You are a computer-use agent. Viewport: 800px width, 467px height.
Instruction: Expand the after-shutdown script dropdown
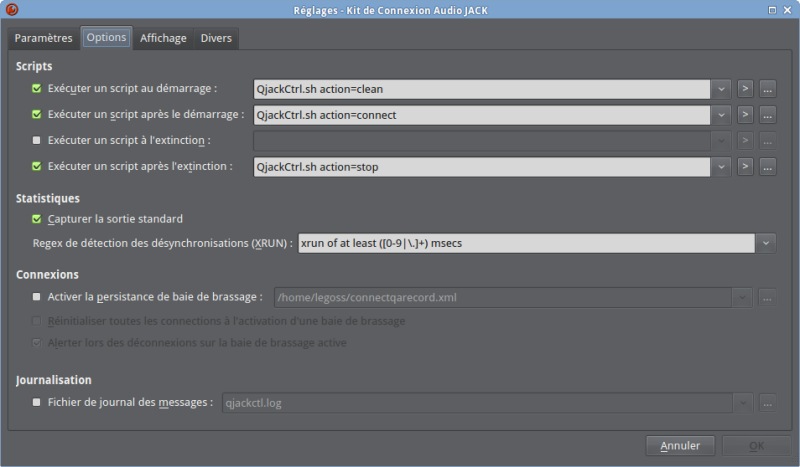pyautogui.click(x=723, y=166)
